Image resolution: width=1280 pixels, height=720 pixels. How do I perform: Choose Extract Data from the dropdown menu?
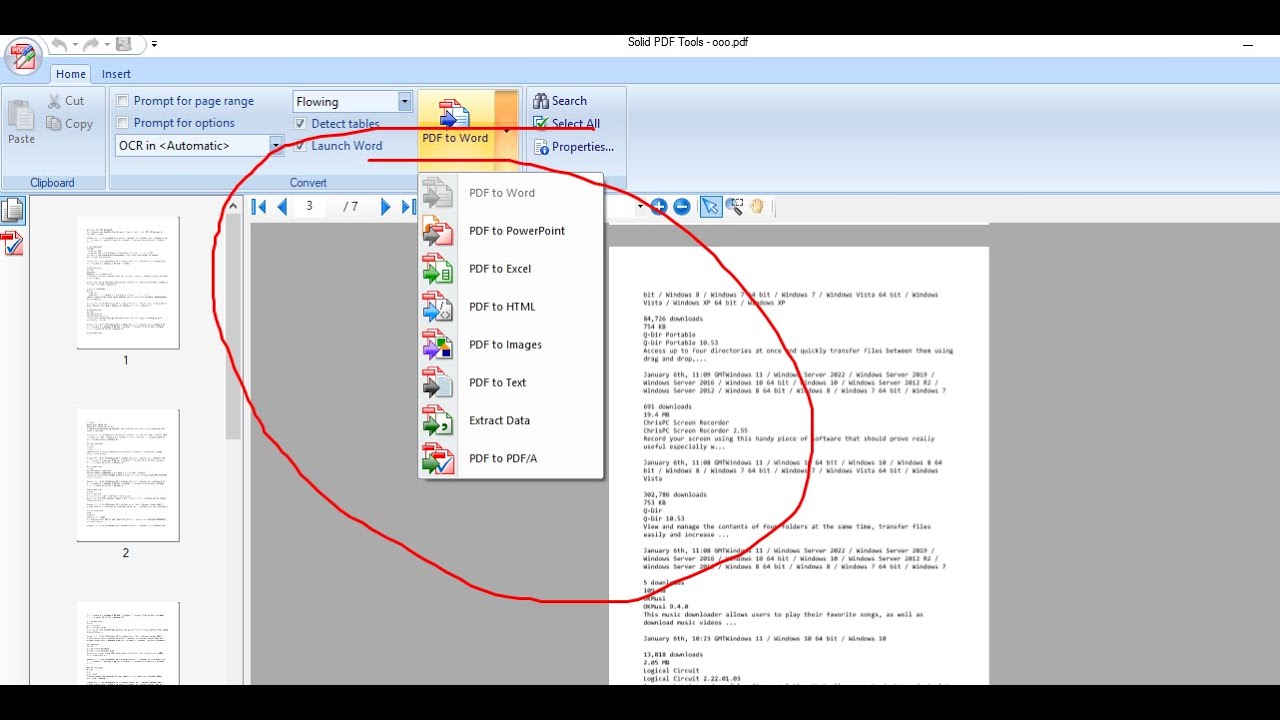point(511,421)
